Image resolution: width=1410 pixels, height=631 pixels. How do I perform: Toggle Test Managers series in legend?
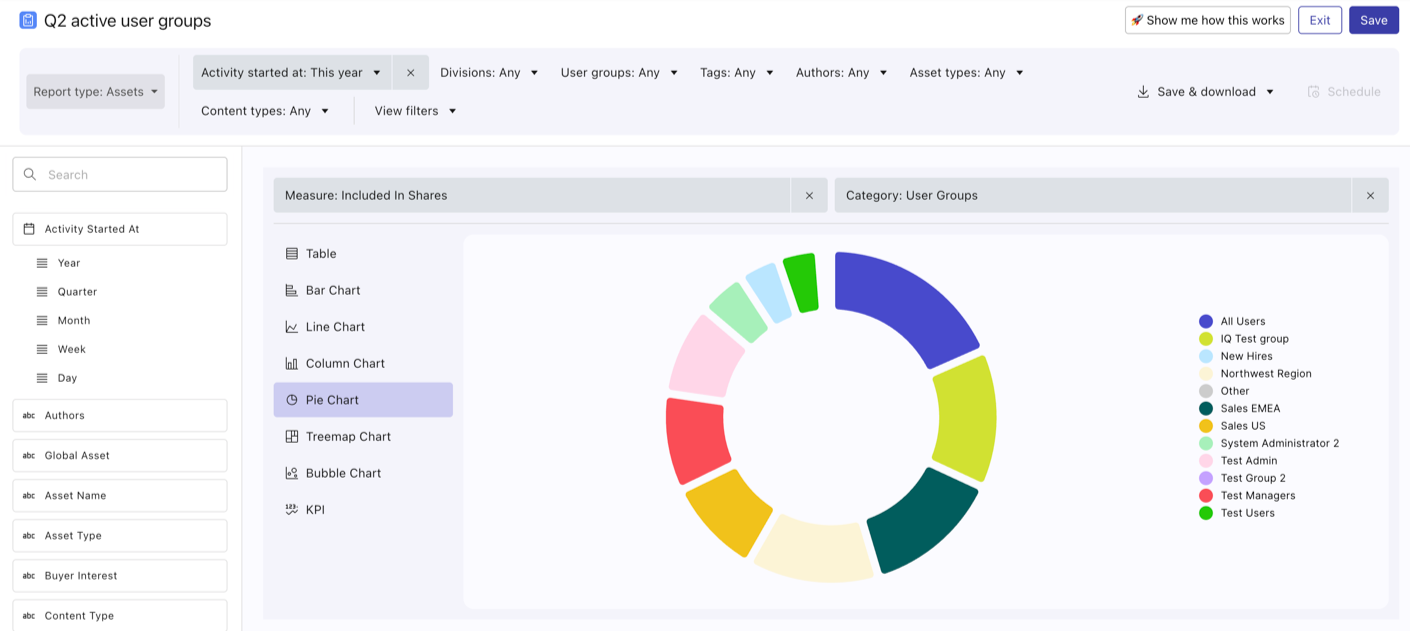tap(1256, 495)
